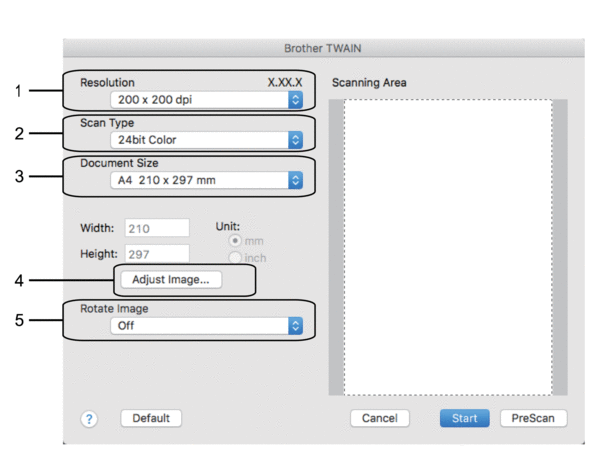Screen dimensions: 609x461
Task: Open the Adjust Image... dialog
Action: coord(171,280)
